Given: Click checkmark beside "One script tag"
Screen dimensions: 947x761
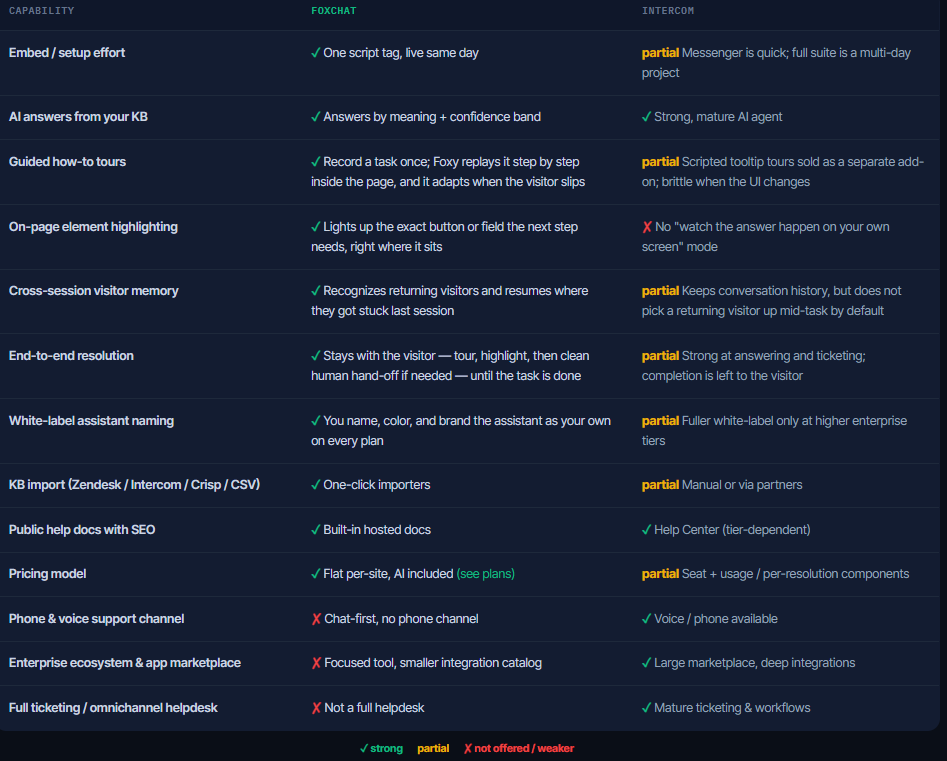Looking at the screenshot, I should (315, 53).
